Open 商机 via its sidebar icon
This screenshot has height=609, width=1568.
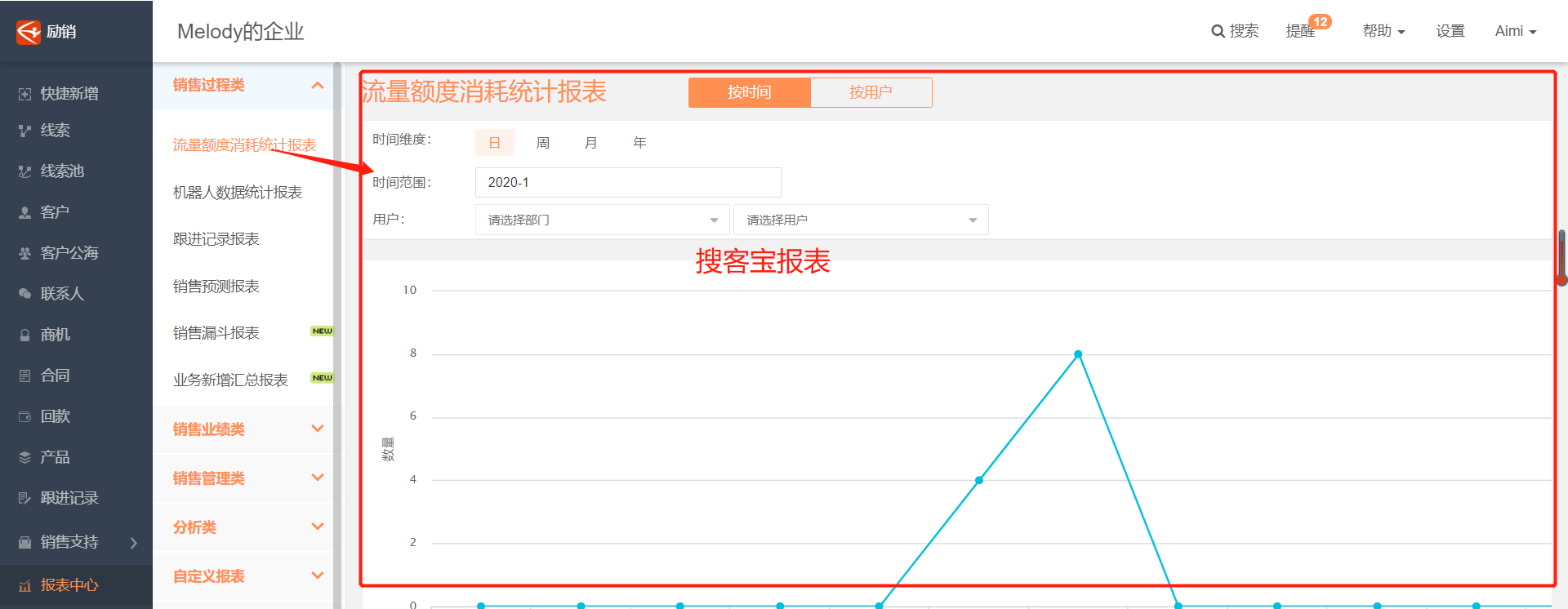tap(24, 335)
